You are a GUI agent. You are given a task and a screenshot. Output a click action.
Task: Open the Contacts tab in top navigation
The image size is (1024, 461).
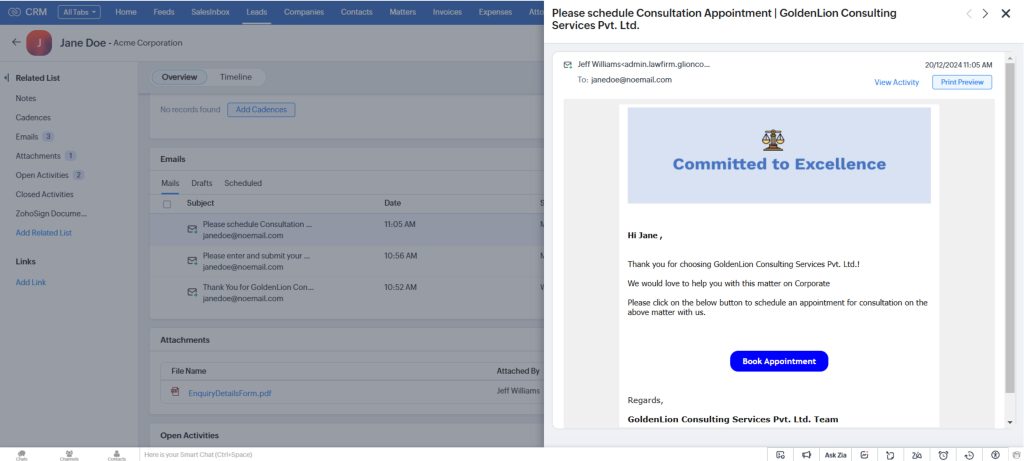[x=357, y=12]
